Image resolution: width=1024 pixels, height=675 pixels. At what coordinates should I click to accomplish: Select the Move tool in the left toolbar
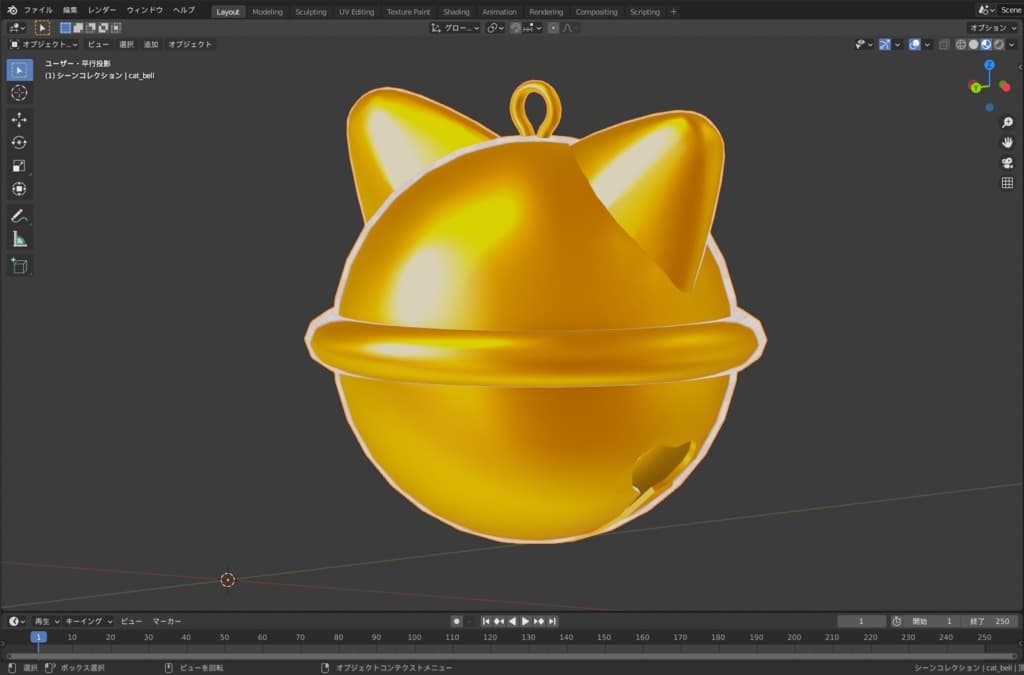tap(19, 119)
